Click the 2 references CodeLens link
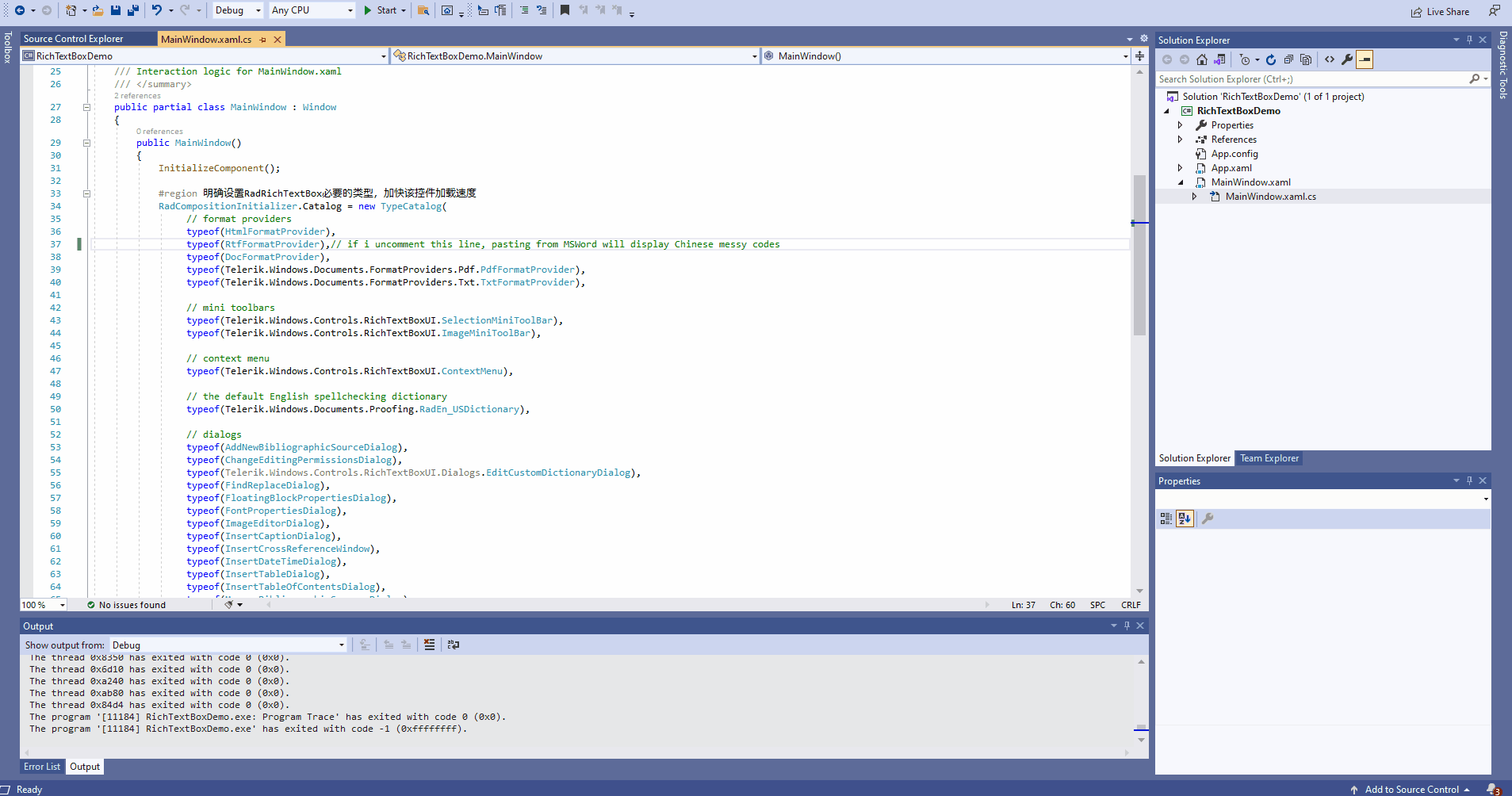The width and height of the screenshot is (1512, 796). 137,96
